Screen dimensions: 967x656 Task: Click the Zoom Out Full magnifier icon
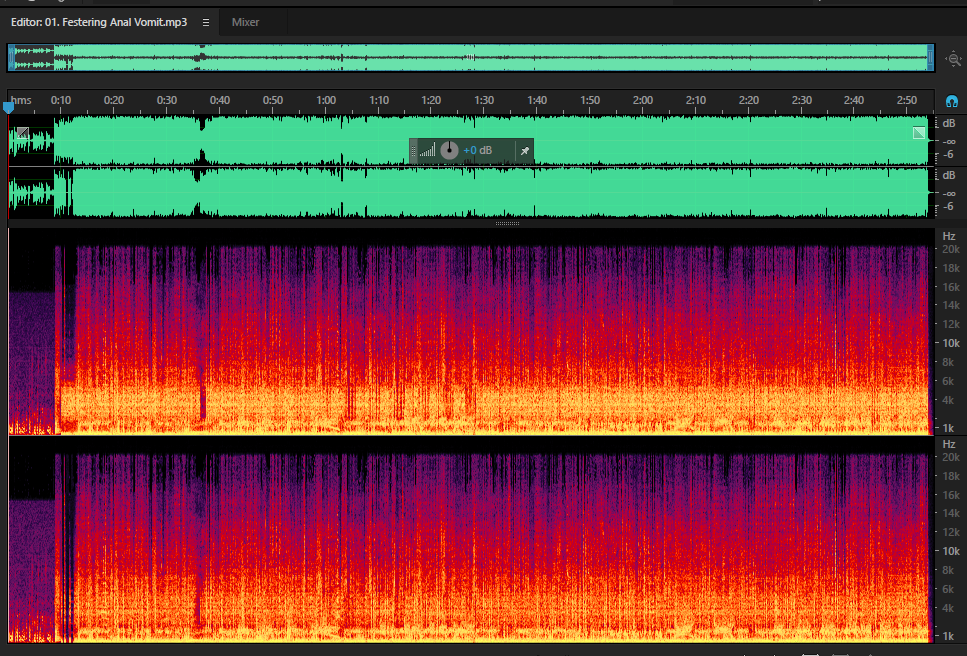(953, 59)
